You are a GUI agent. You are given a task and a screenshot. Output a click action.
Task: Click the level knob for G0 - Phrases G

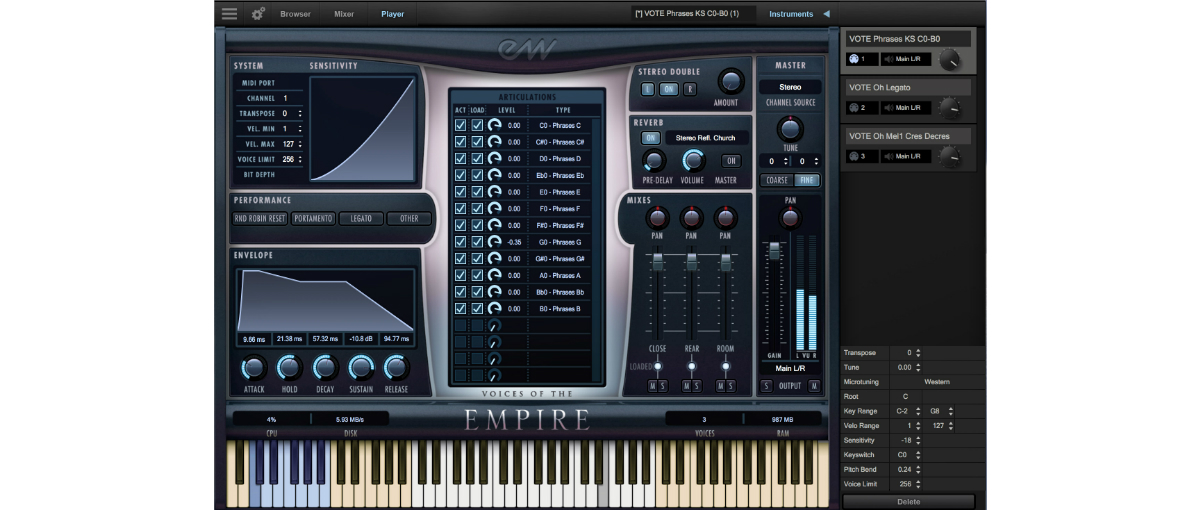point(495,242)
